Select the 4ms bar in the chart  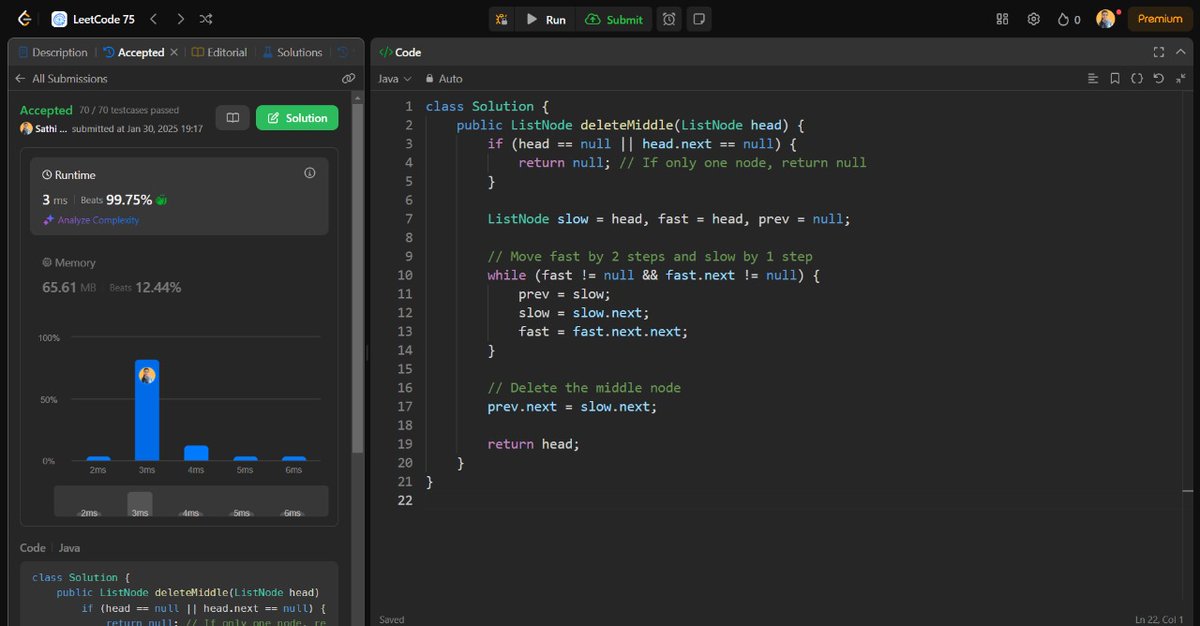click(x=196, y=453)
